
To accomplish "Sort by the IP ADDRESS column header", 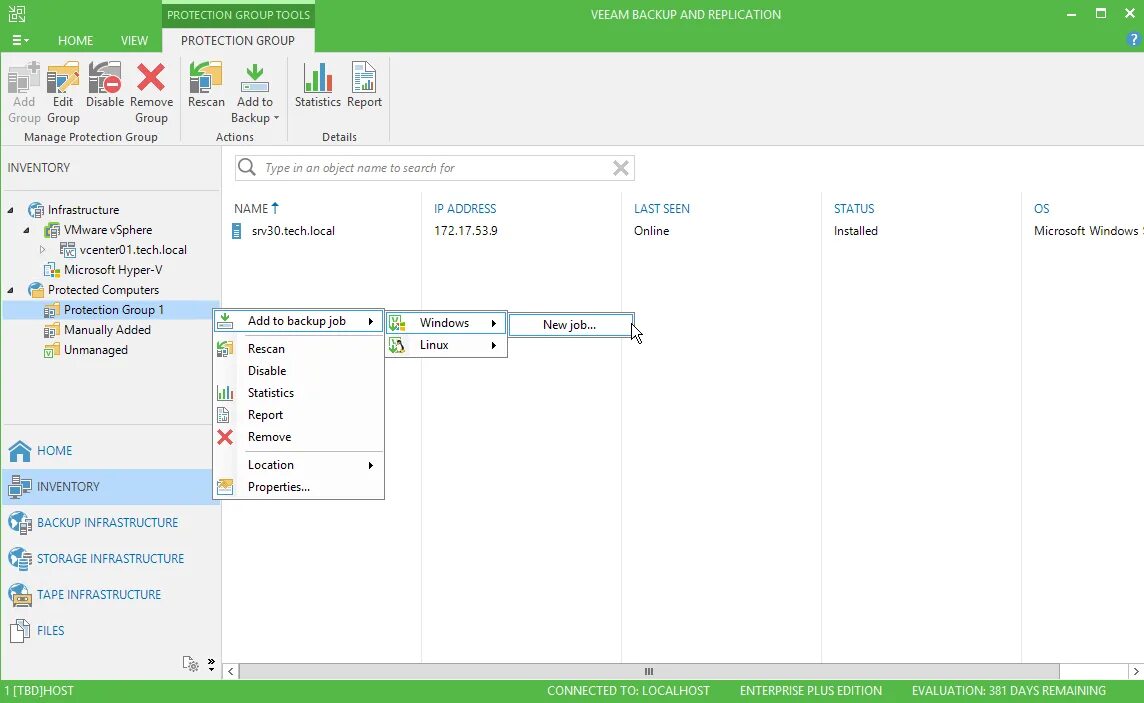I will click(x=465, y=209).
